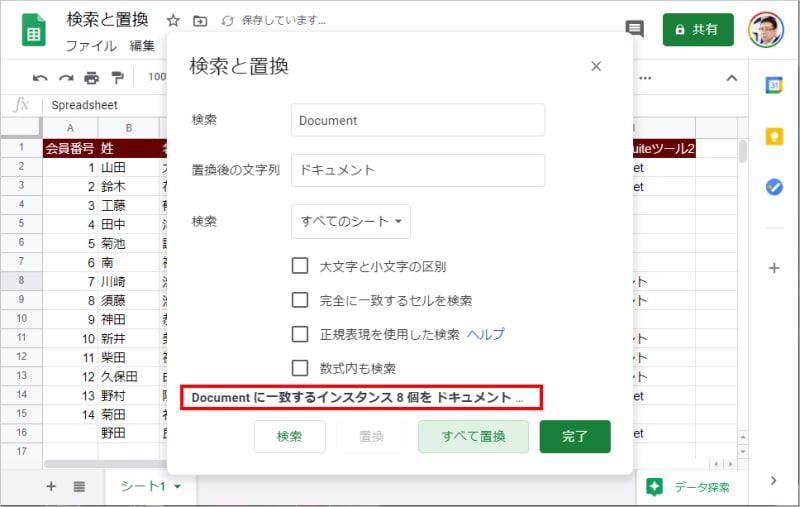Click the 会員番号 header cell
The width and height of the screenshot is (800, 507).
click(x=70, y=148)
